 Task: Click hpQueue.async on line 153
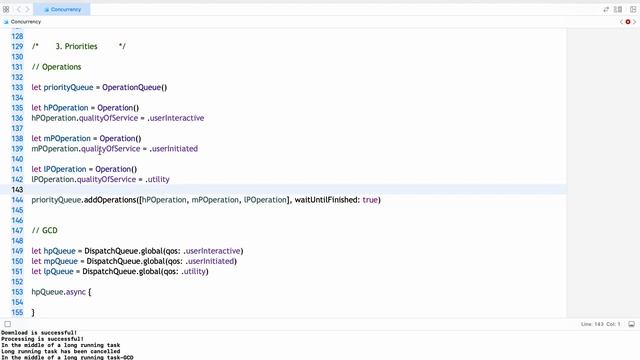(x=59, y=292)
